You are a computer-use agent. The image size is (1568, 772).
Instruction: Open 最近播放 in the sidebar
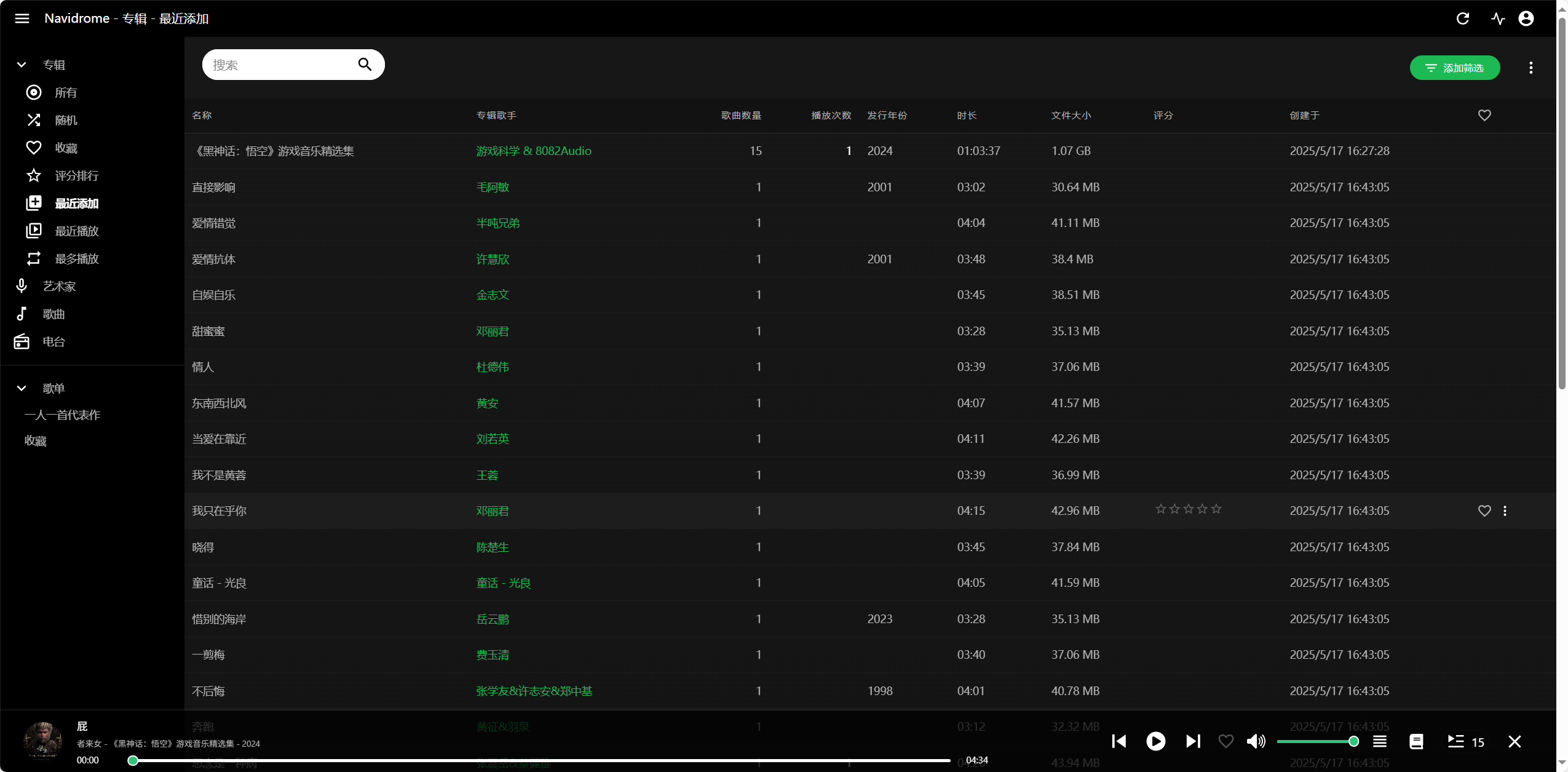pos(76,231)
